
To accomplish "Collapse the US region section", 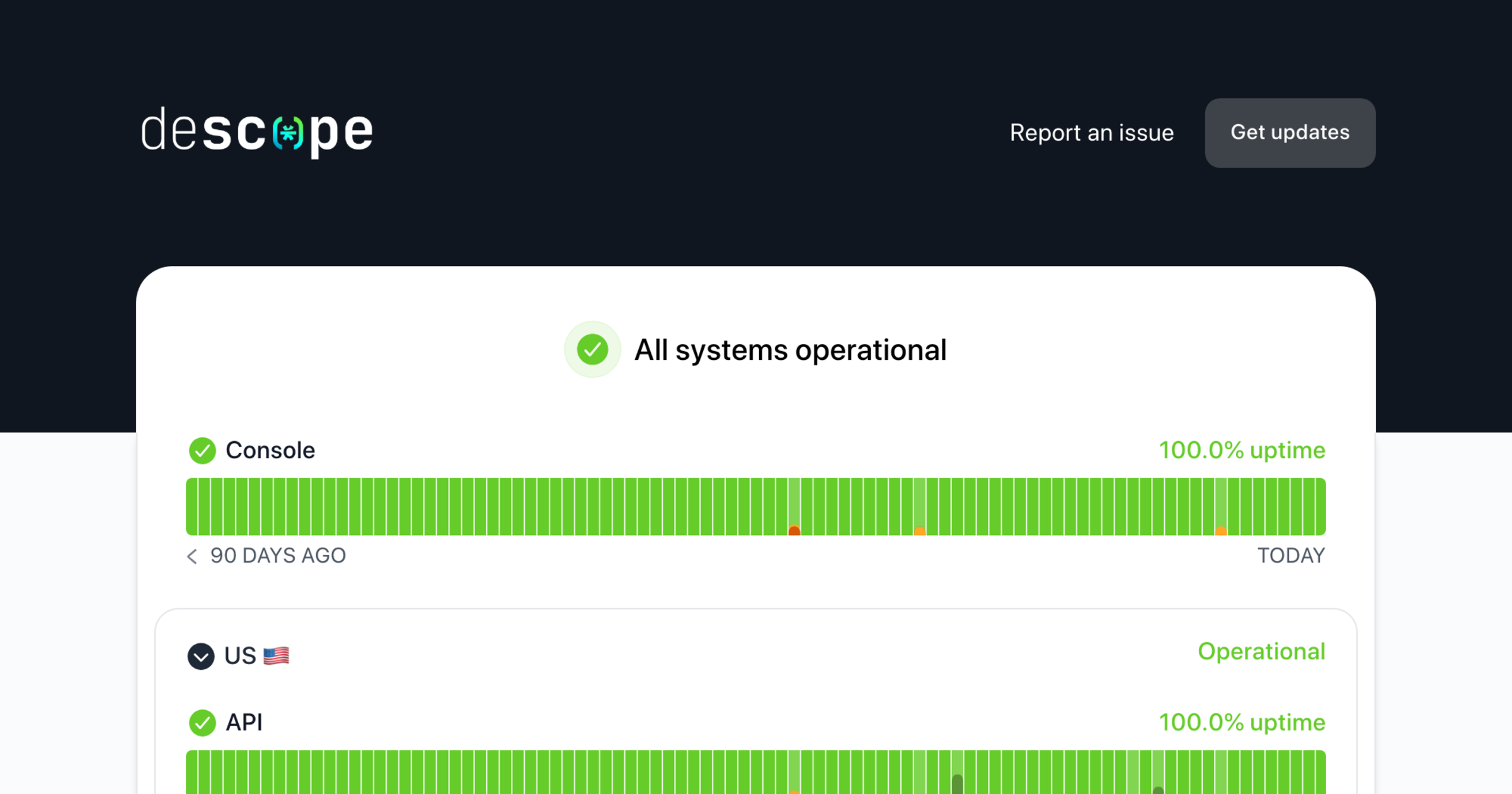I will click(201, 655).
